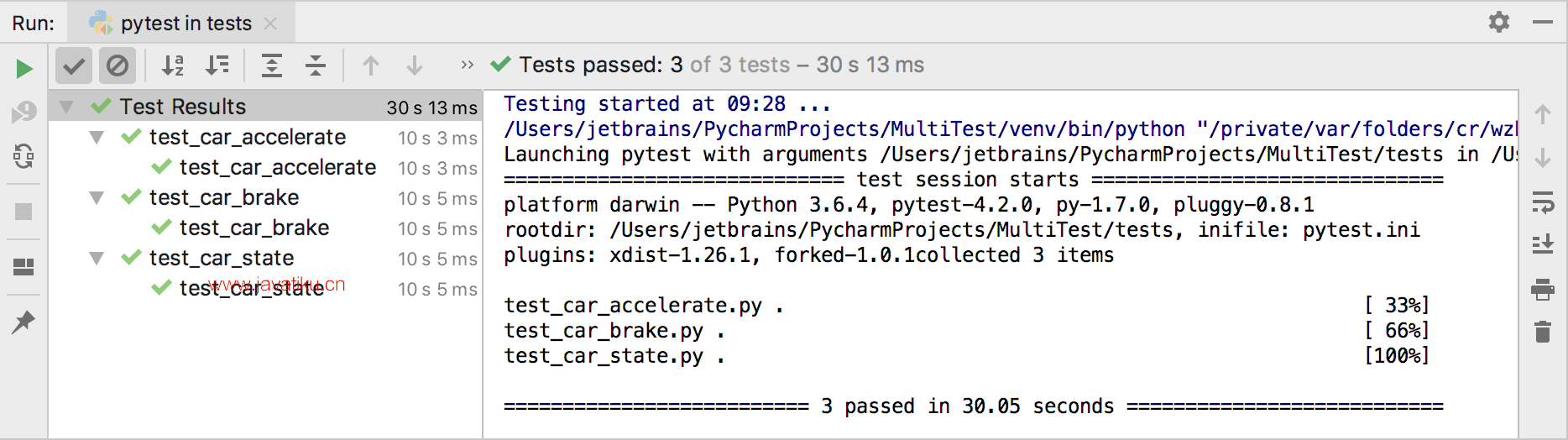Screen dimensions: 1568x440
Task: Collapse the test_car_brake parent node
Action: pos(97,197)
